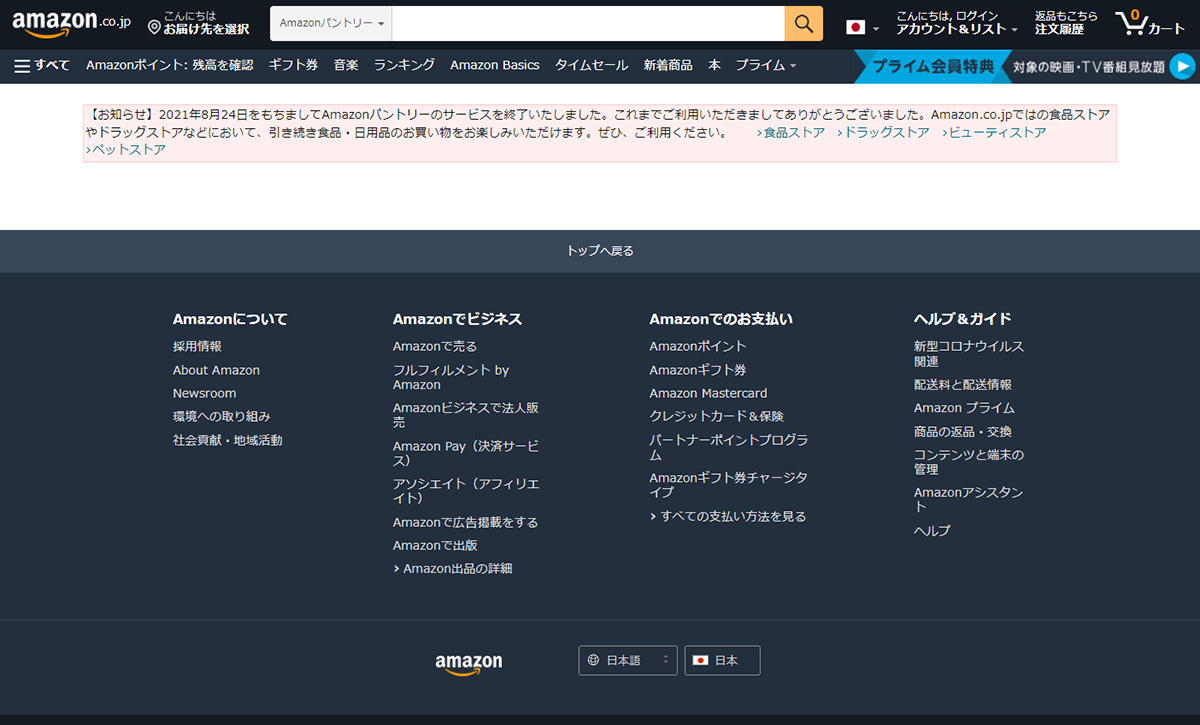Viewport: 1200px width, 725px height.
Task: Open 社会貢献・地域活動 footer link
Action: 228,440
